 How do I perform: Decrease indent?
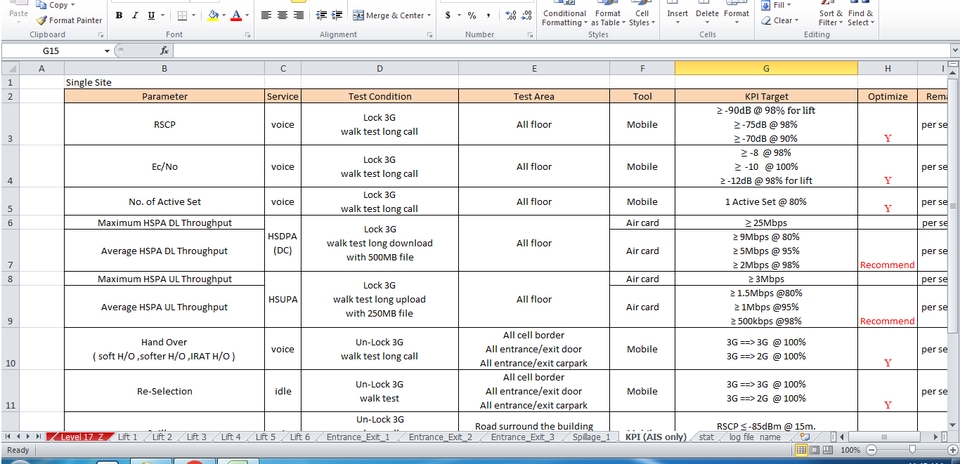pyautogui.click(x=321, y=15)
